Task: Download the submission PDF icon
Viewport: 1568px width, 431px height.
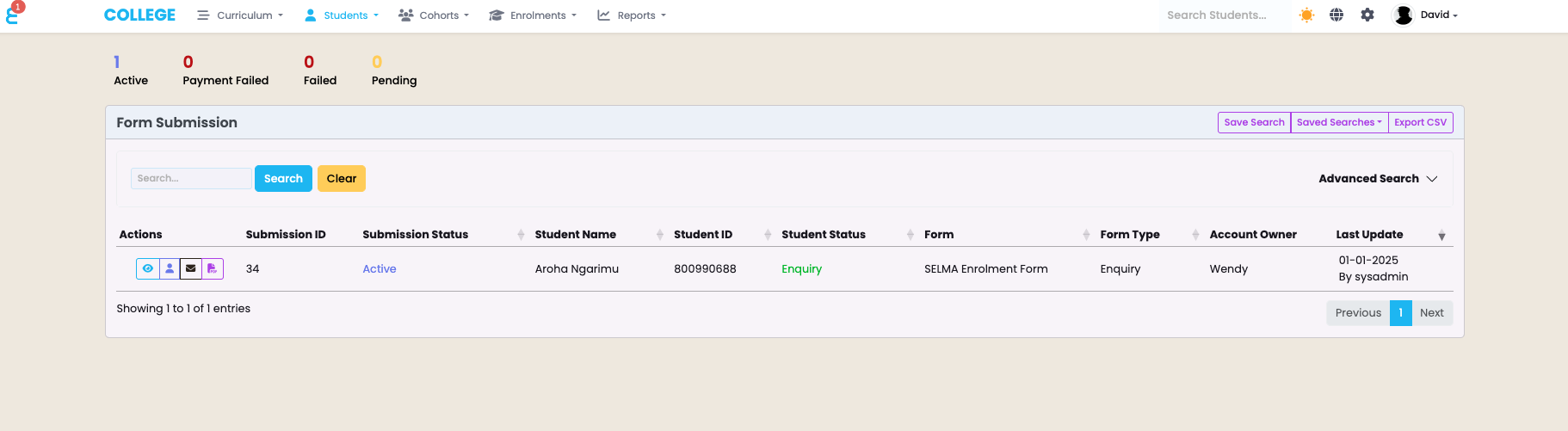Action: pos(213,268)
